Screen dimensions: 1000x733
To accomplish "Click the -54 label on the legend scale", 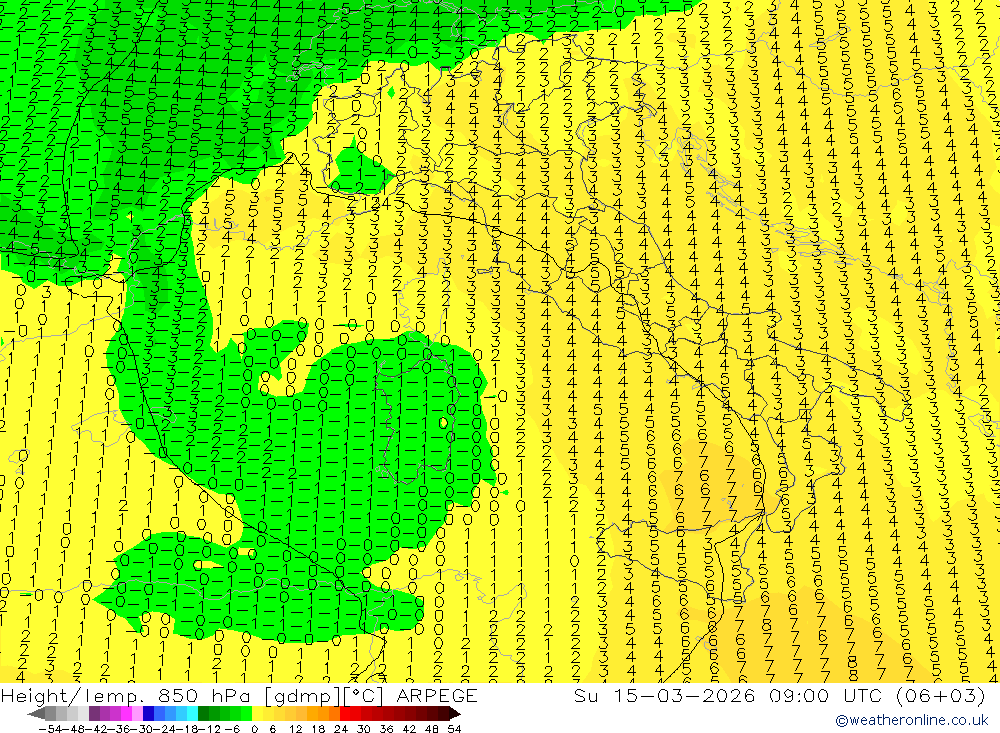I will click(50, 729).
